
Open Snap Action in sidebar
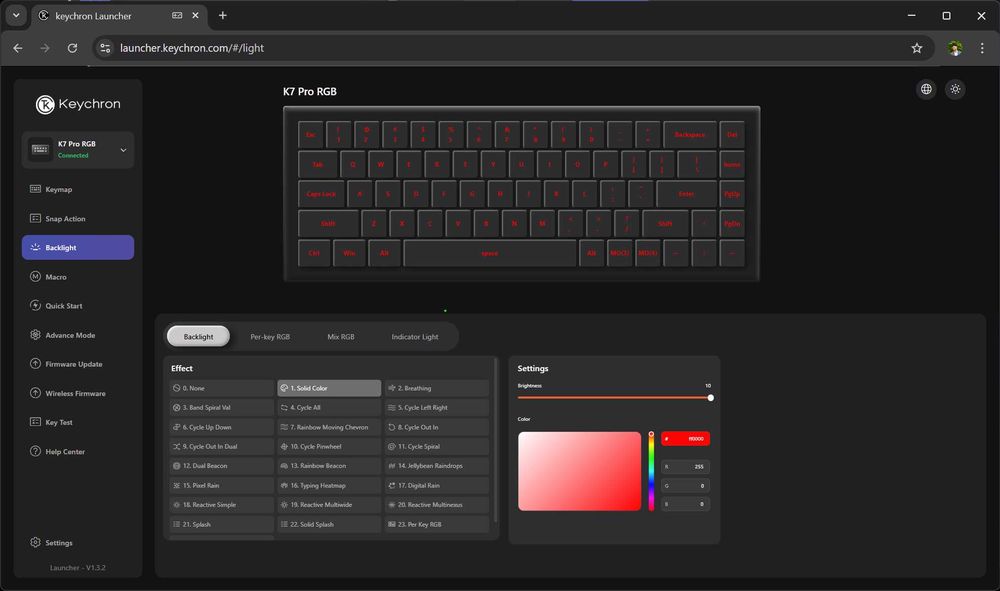tap(78, 219)
